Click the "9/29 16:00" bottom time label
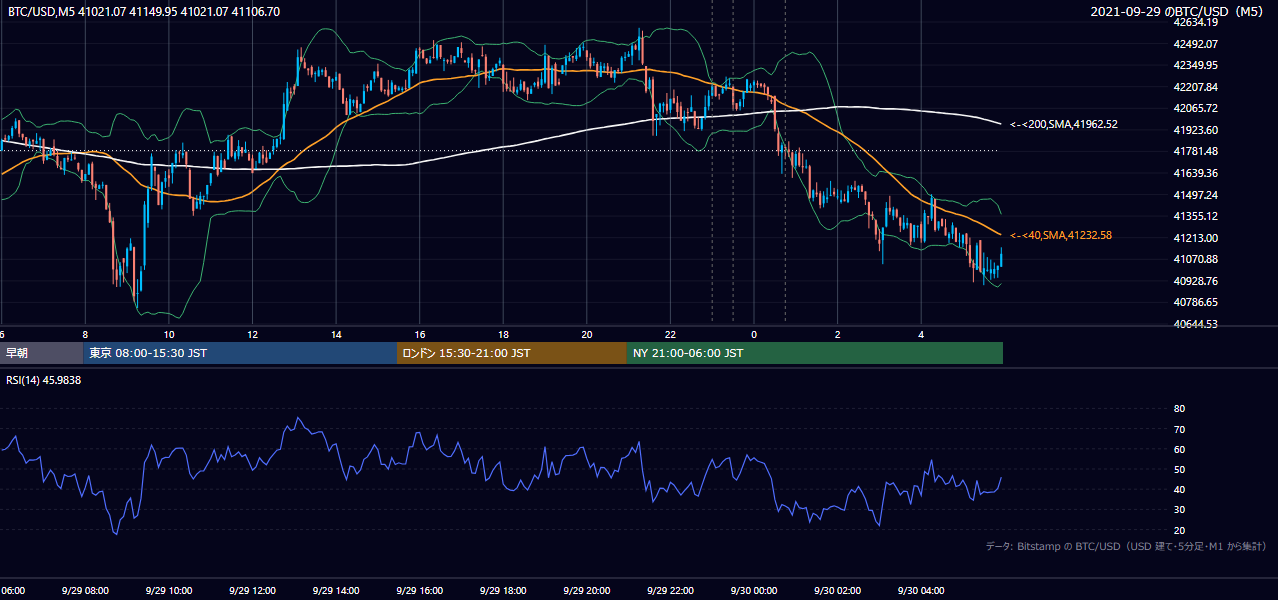The height and width of the screenshot is (600, 1278). click(x=418, y=591)
